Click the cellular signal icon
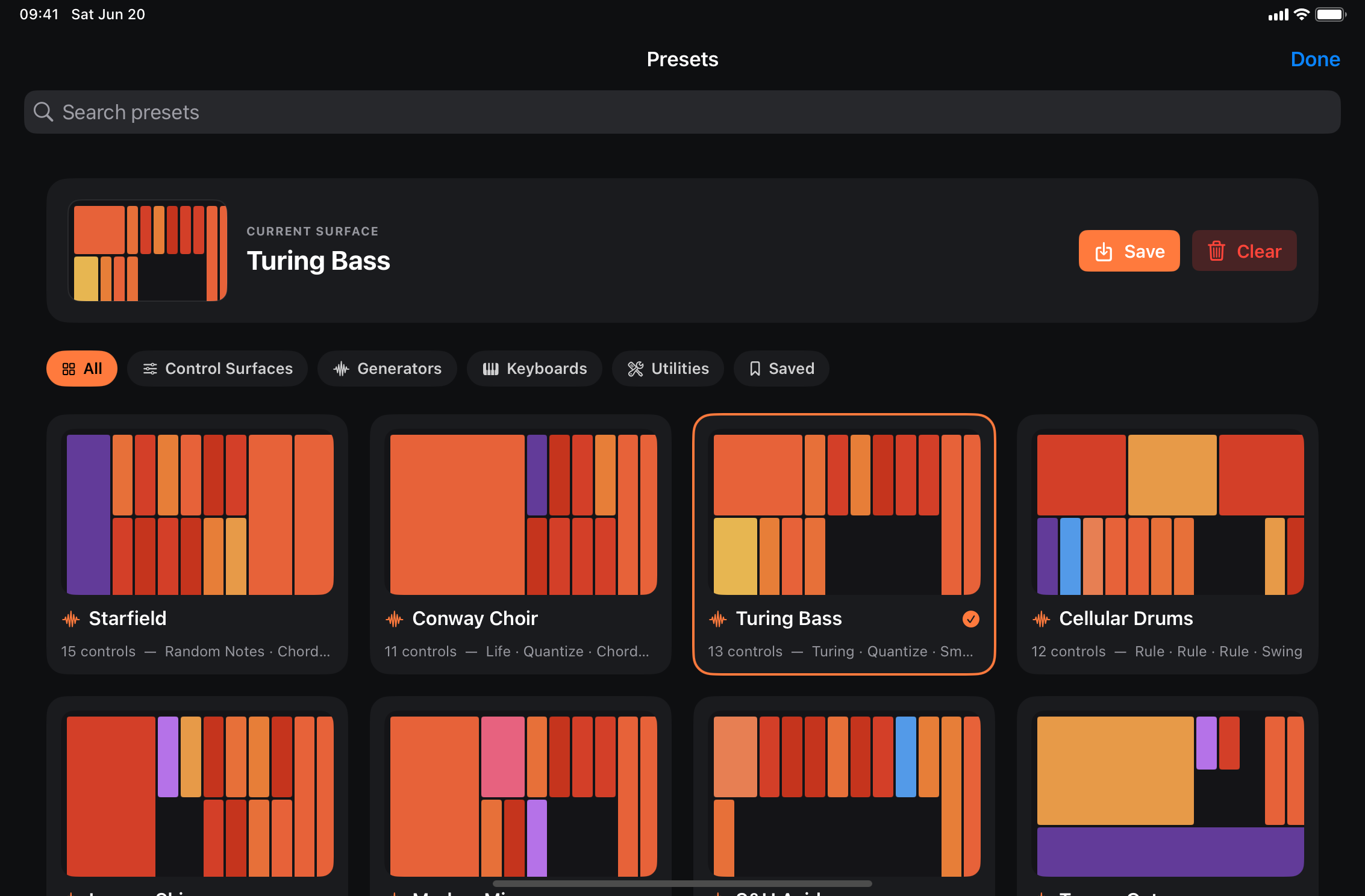The width and height of the screenshot is (1365, 896). coord(1278,15)
